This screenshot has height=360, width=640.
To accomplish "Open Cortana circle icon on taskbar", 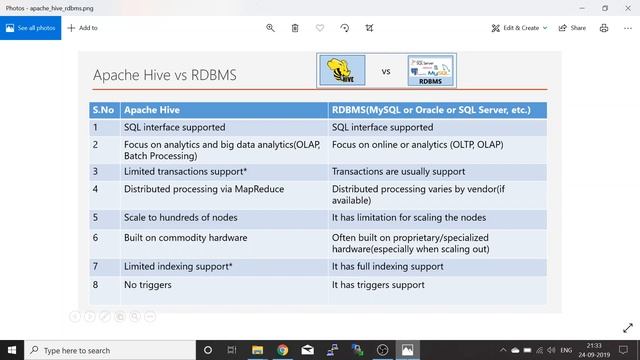I will (208, 350).
